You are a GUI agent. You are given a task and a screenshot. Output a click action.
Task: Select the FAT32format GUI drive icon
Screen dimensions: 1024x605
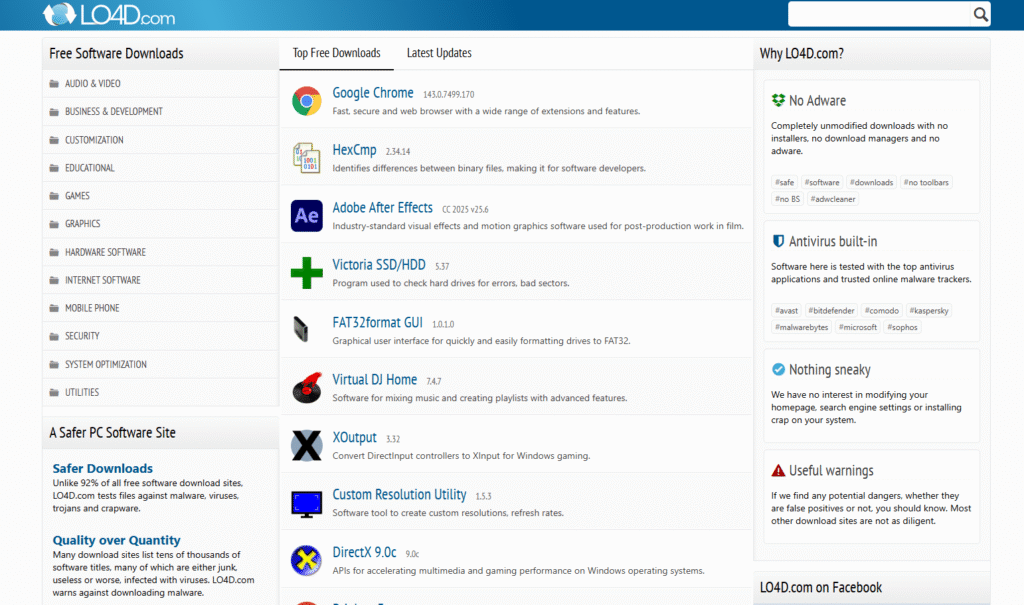click(x=302, y=330)
